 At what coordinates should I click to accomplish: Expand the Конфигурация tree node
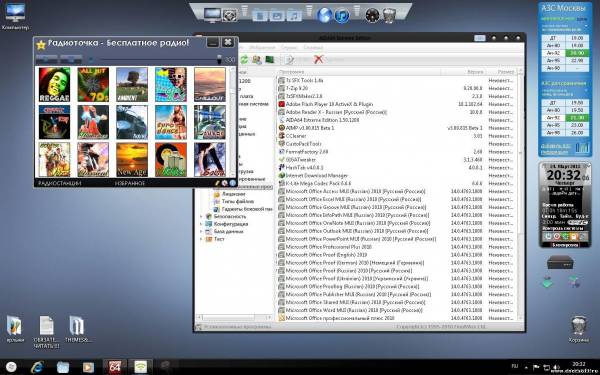tap(202, 224)
